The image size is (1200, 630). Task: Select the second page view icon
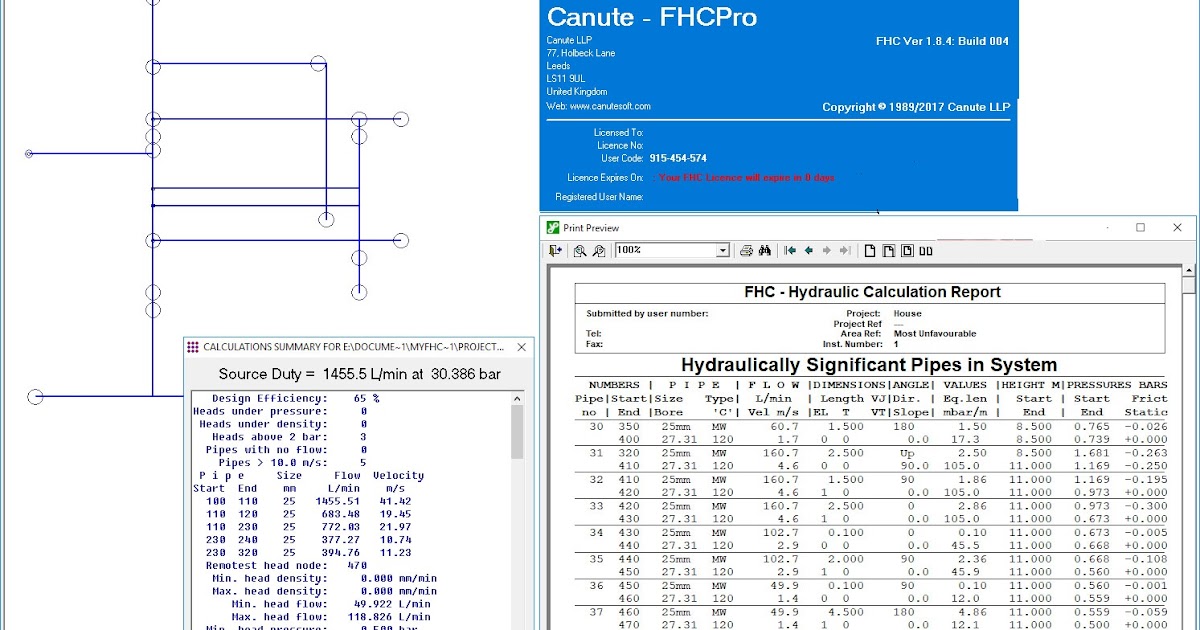pos(889,251)
